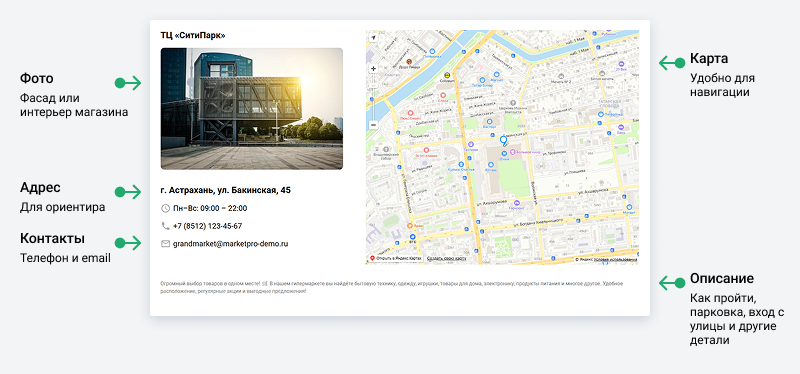This screenshot has height=374, width=800.
Task: Click the address 'г. Астрахань, ул. Бакинская, 45'
Action: (x=226, y=190)
